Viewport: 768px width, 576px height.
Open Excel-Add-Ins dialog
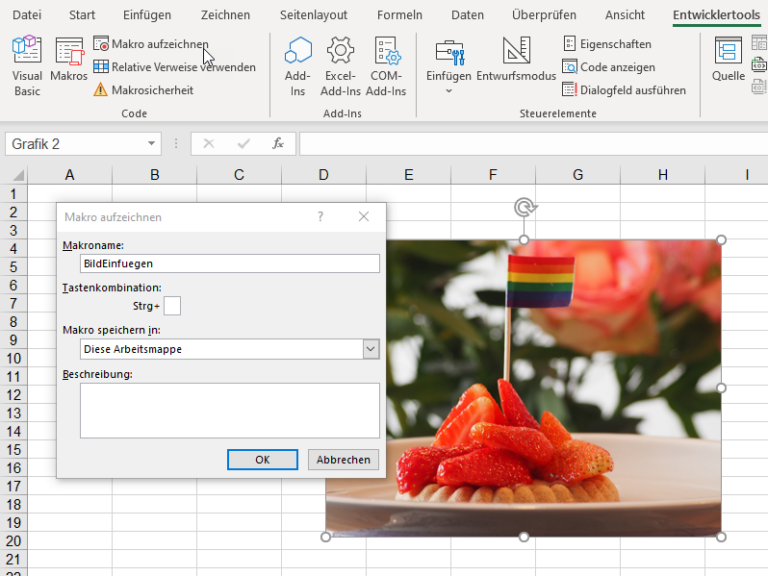[340, 66]
